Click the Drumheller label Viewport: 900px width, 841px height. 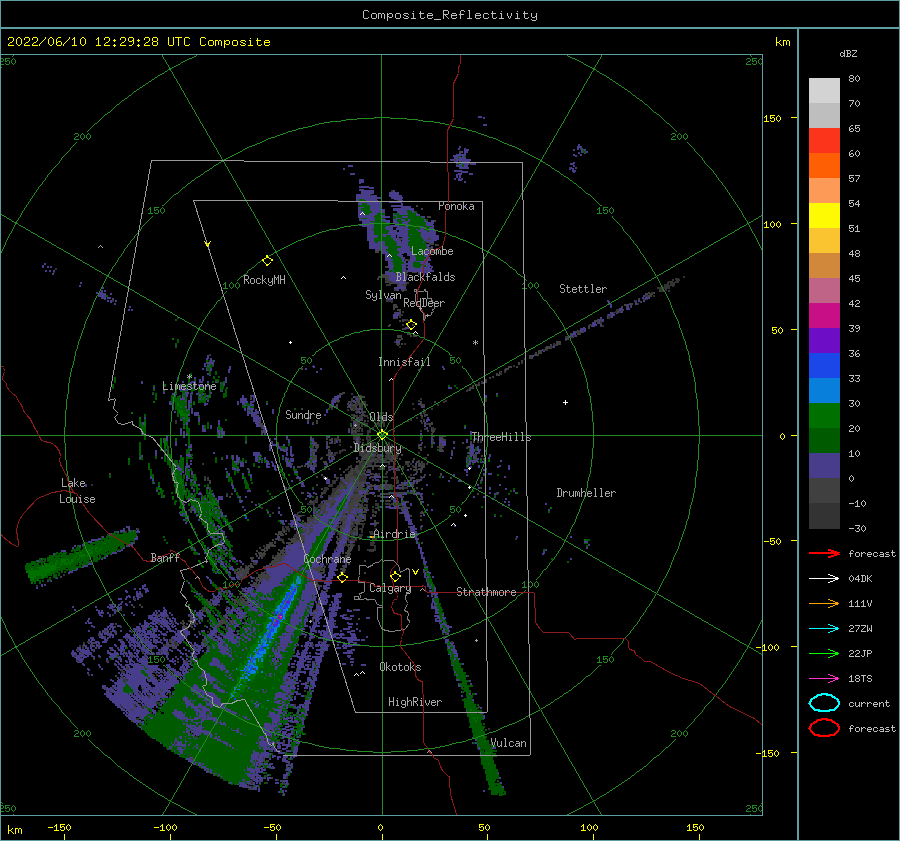[586, 493]
